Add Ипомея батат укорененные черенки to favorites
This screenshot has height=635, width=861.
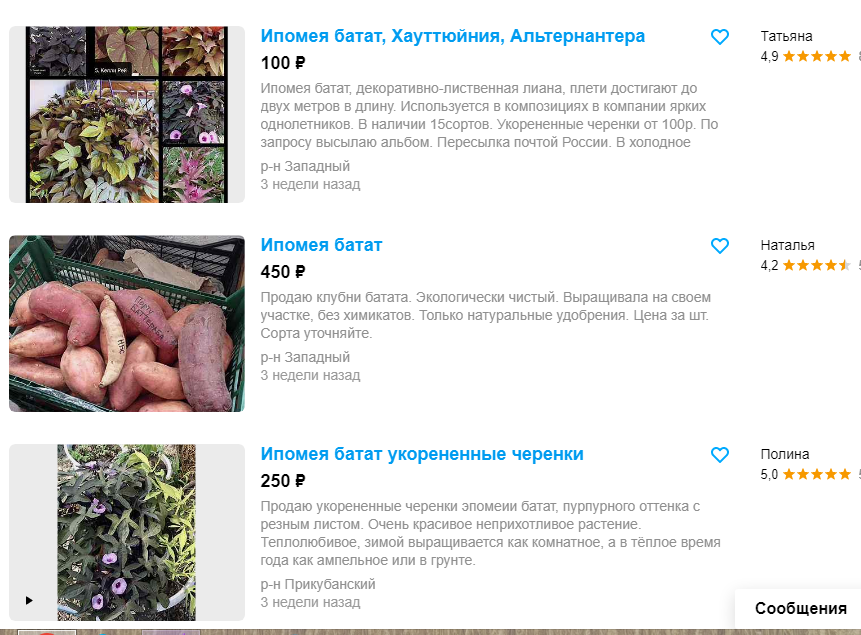tap(719, 455)
